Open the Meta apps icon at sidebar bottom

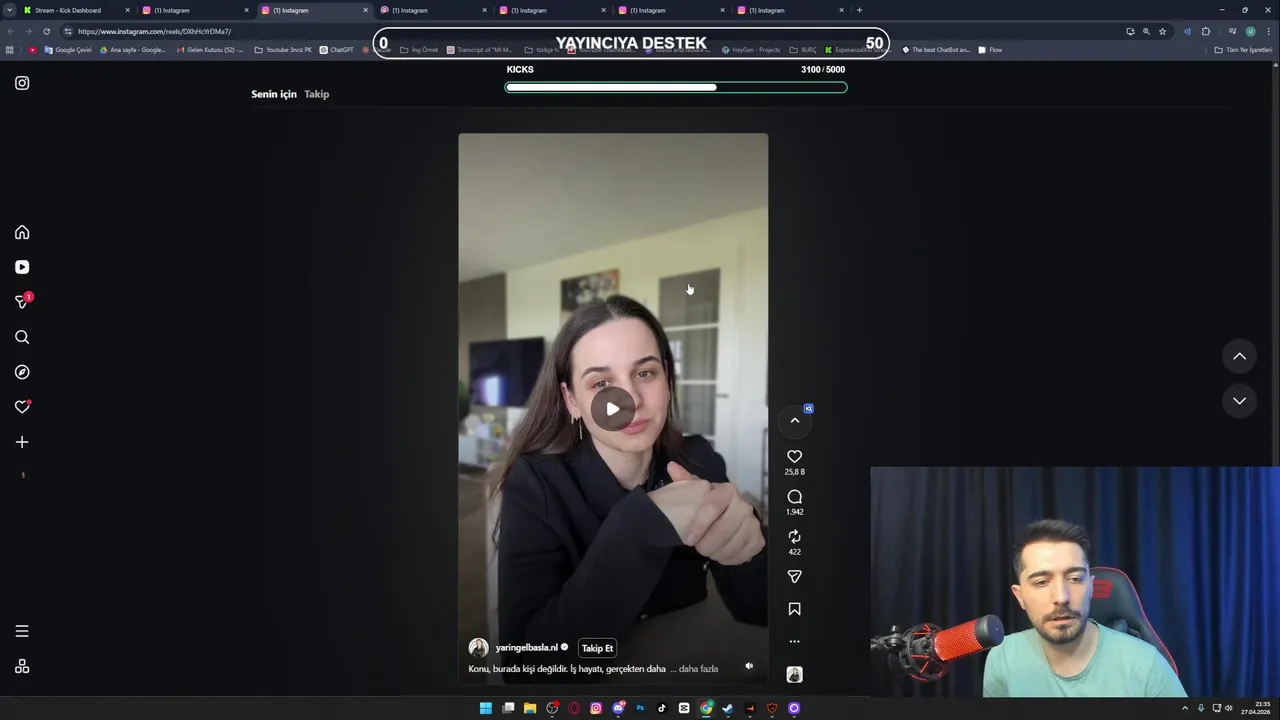(x=22, y=666)
